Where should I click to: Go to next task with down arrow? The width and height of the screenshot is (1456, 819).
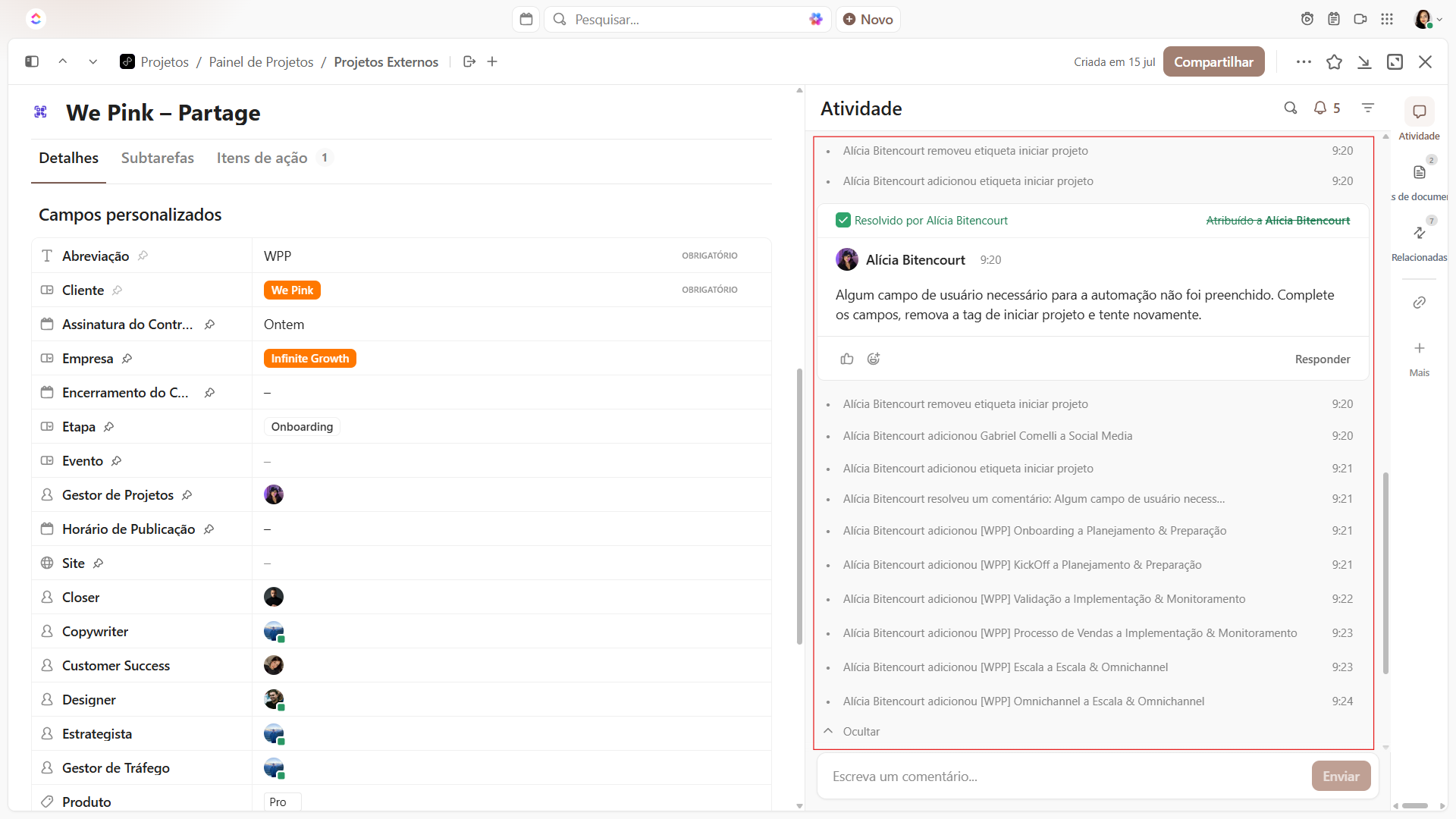93,61
